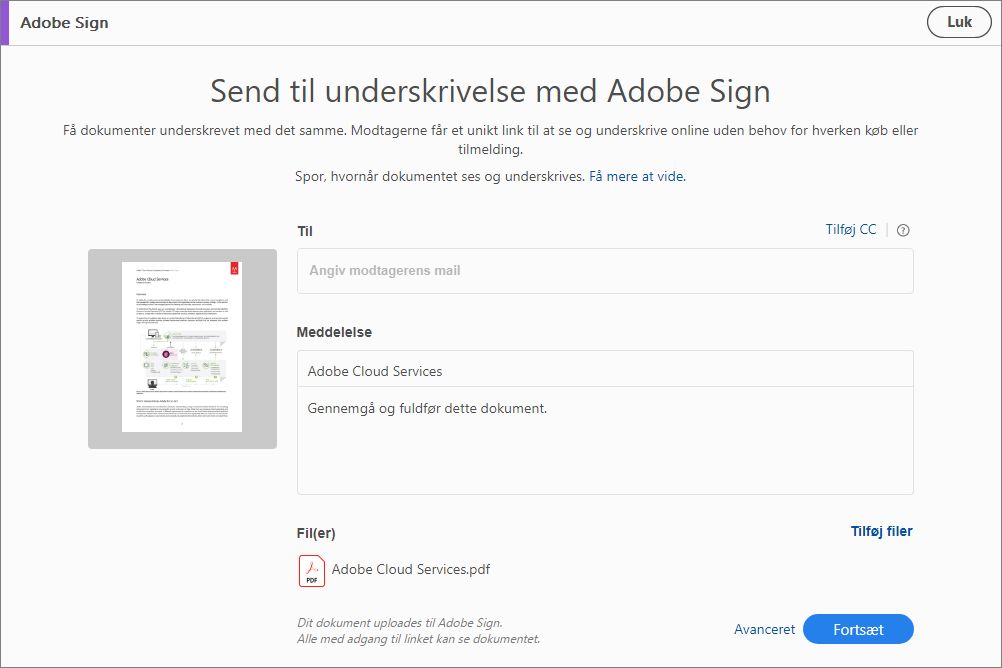This screenshot has width=1002, height=668.
Task: Click the Tilføj CC link
Action: click(x=850, y=230)
